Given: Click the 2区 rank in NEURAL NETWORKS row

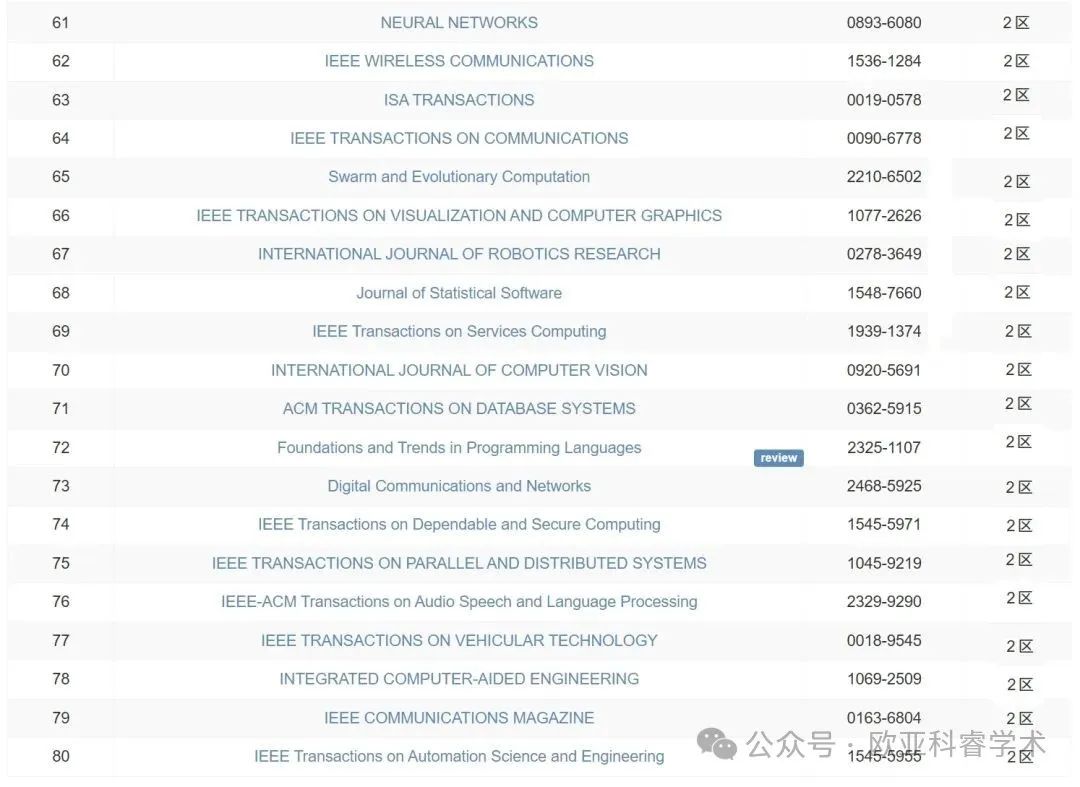Looking at the screenshot, I should [1016, 23].
